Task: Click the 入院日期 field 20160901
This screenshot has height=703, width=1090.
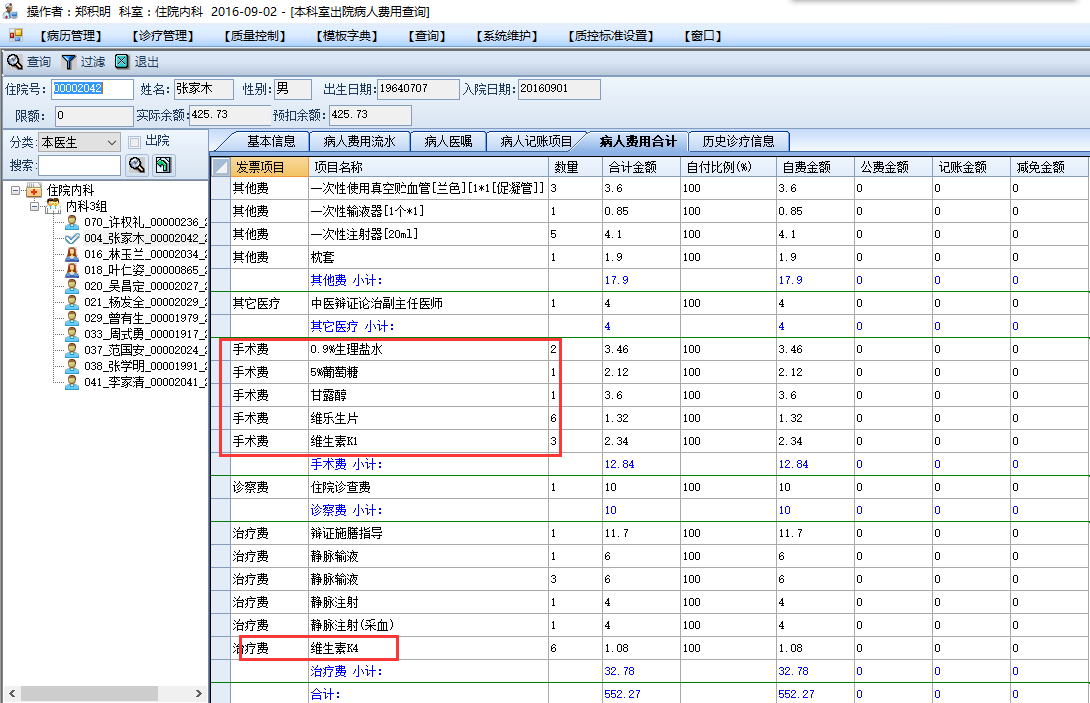Action: pos(559,89)
